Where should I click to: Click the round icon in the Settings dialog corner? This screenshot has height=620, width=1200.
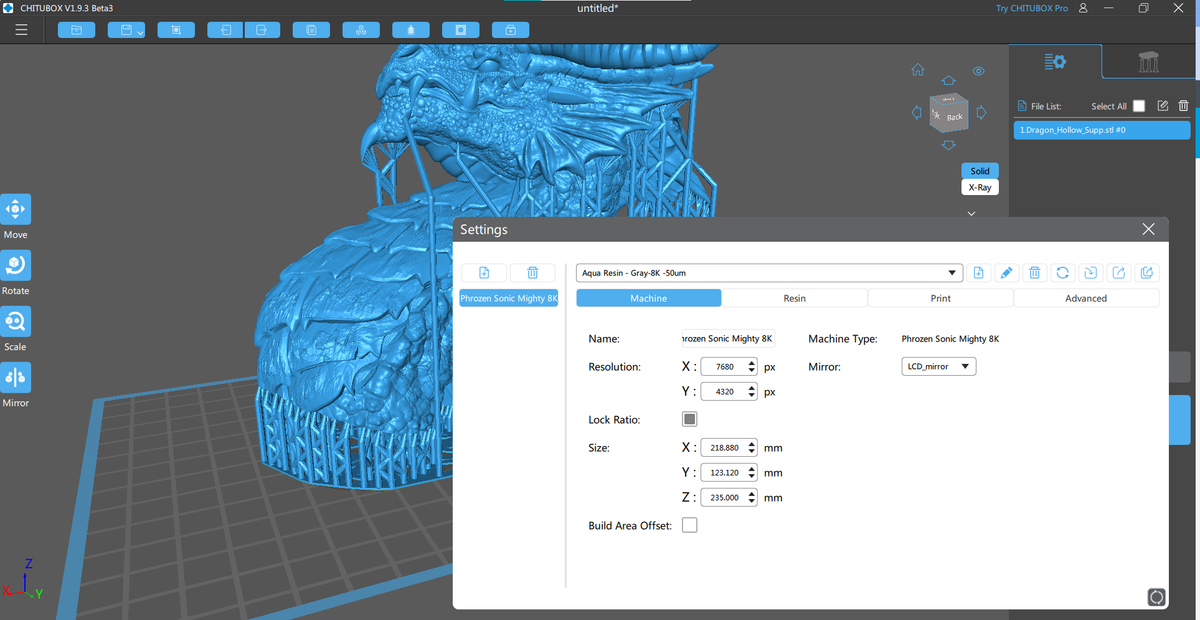point(1156,597)
